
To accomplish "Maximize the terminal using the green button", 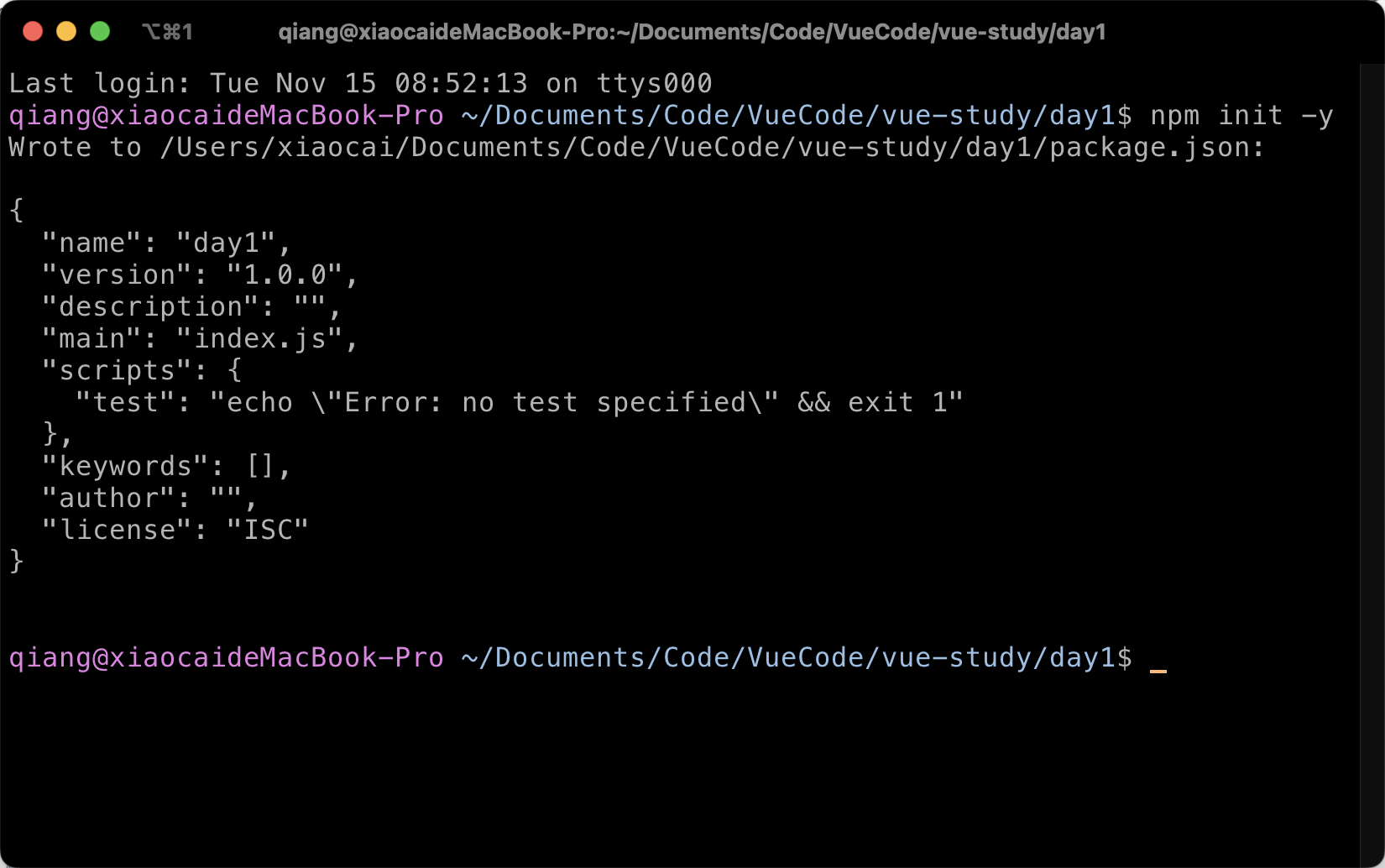I will click(x=100, y=32).
